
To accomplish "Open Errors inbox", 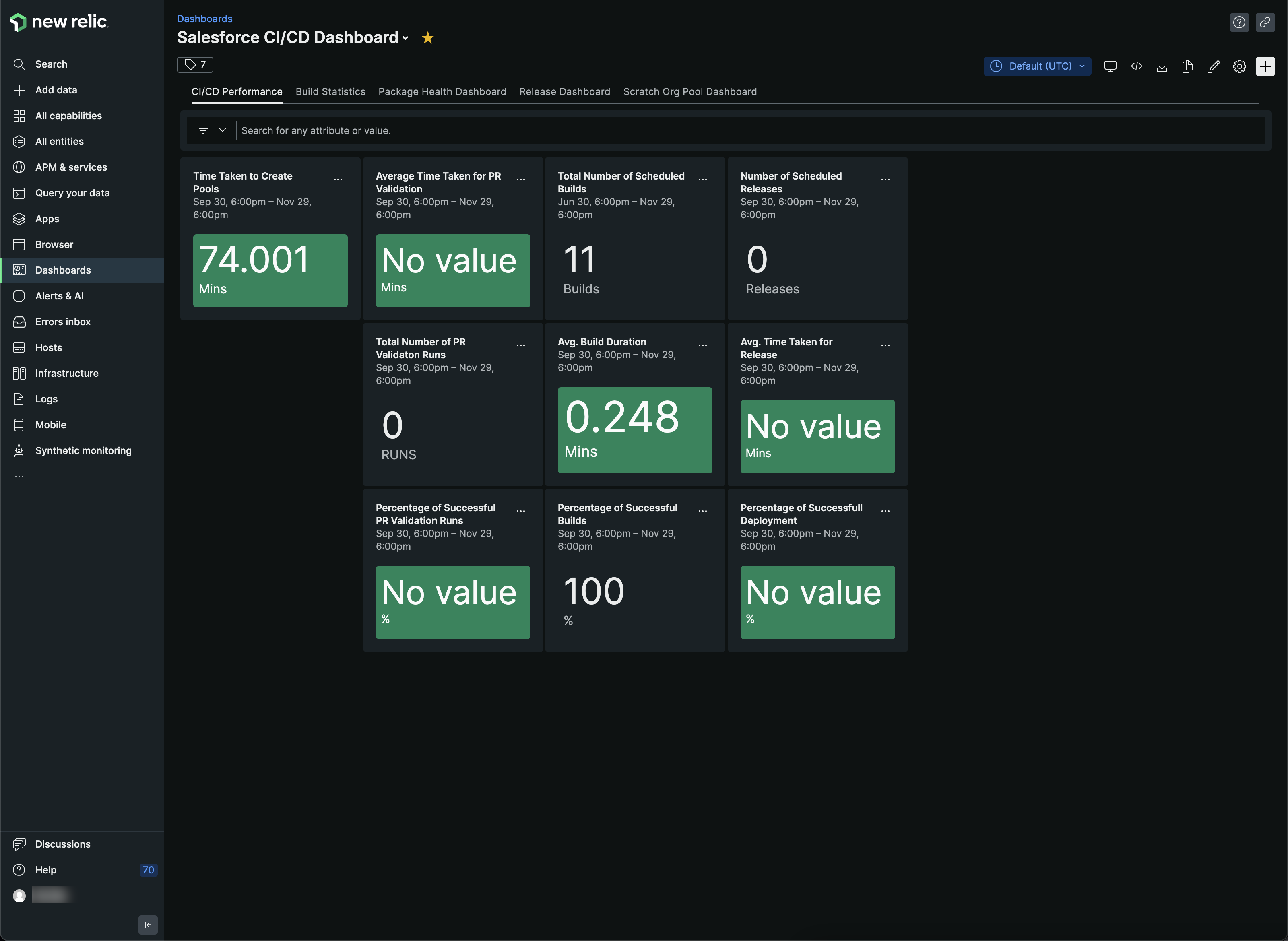I will click(82, 322).
